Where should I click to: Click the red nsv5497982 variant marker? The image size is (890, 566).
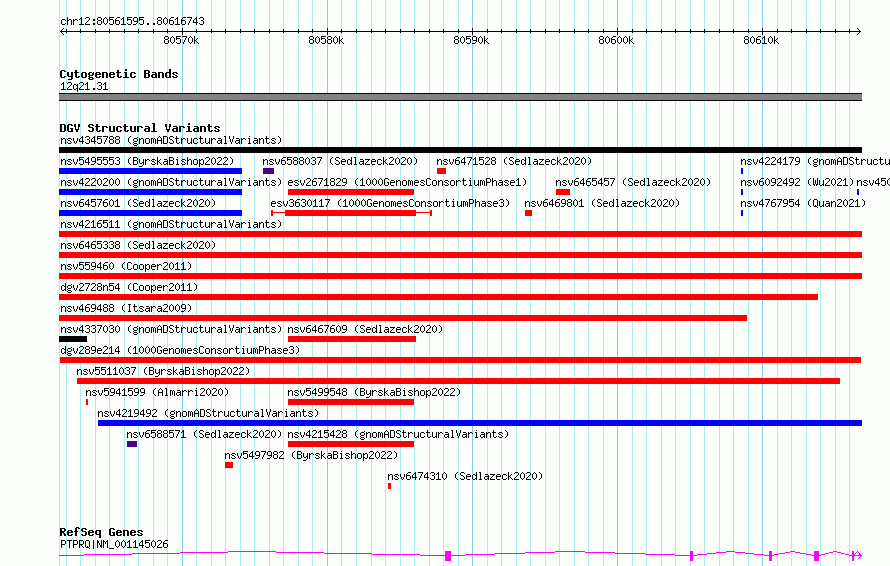tap(229, 465)
